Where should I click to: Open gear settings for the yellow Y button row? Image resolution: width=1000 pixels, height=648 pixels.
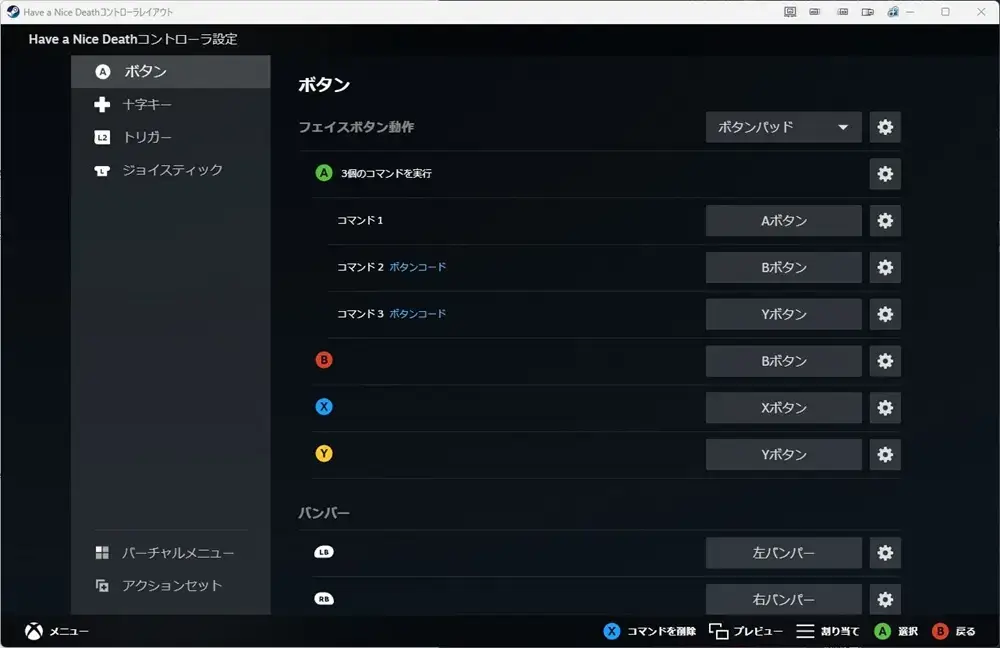(x=885, y=455)
